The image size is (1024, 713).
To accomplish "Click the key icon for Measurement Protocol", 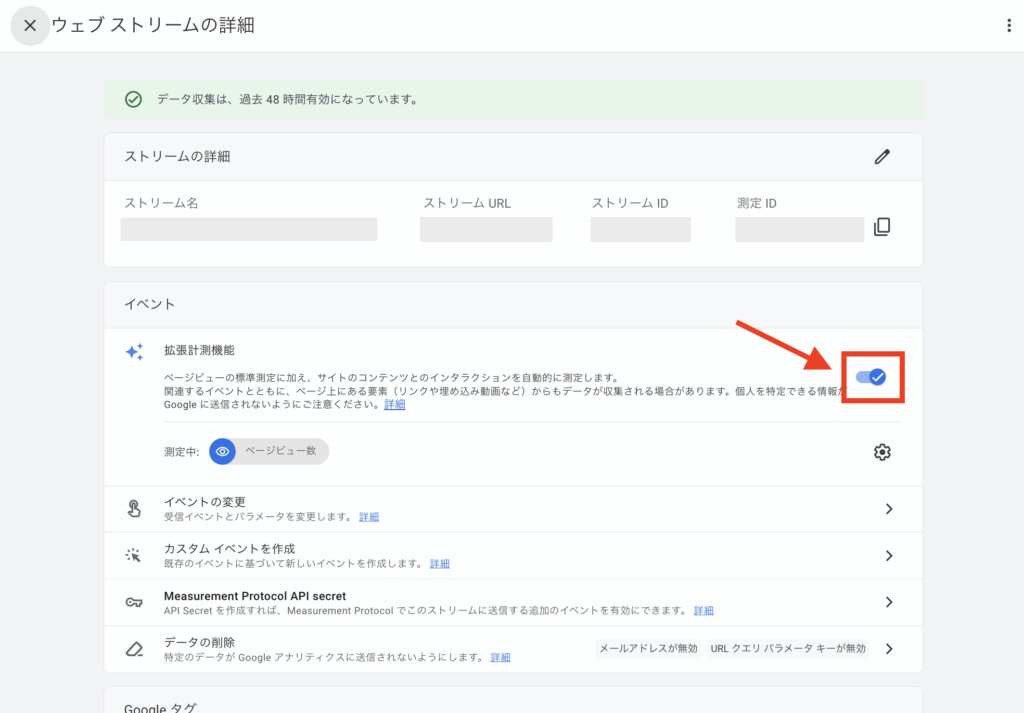I will pos(134,602).
